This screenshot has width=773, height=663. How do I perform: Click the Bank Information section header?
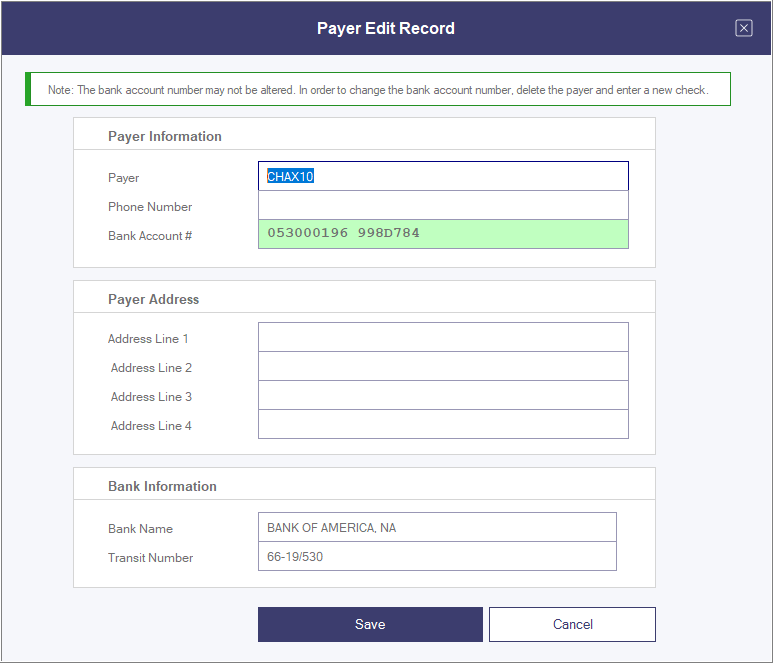click(x=162, y=486)
